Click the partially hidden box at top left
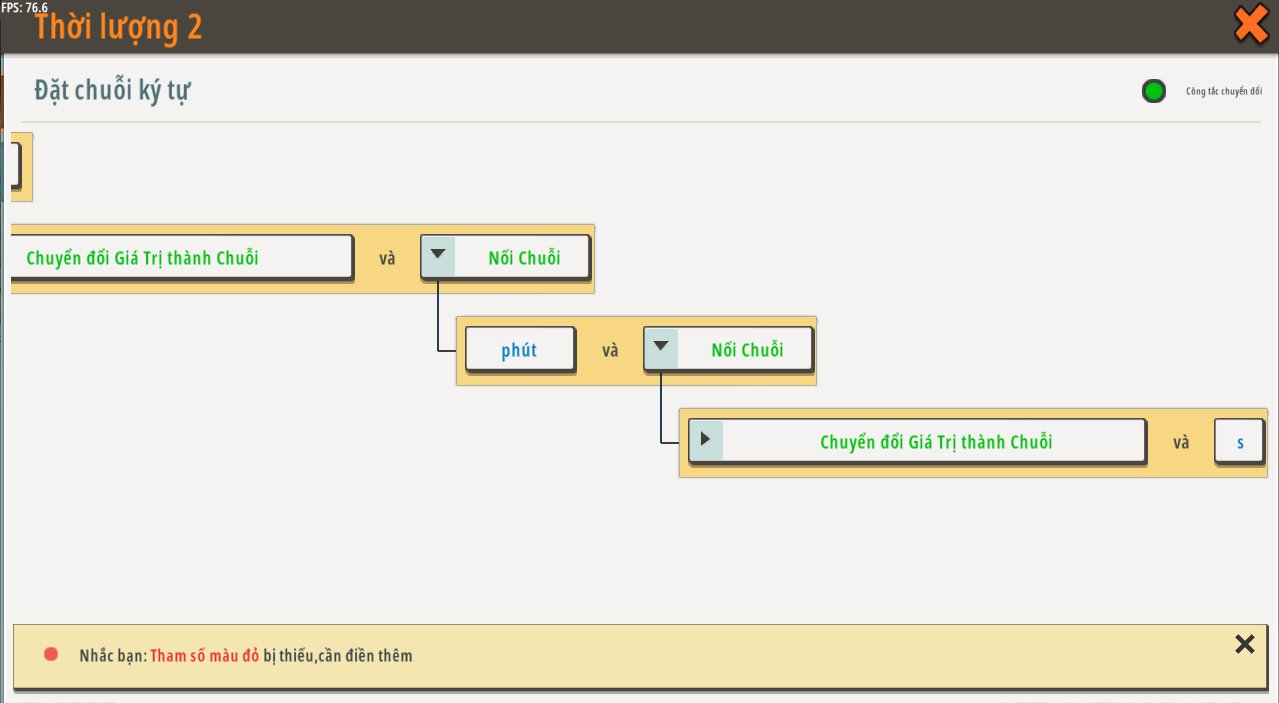1279x703 pixels. coord(14,166)
